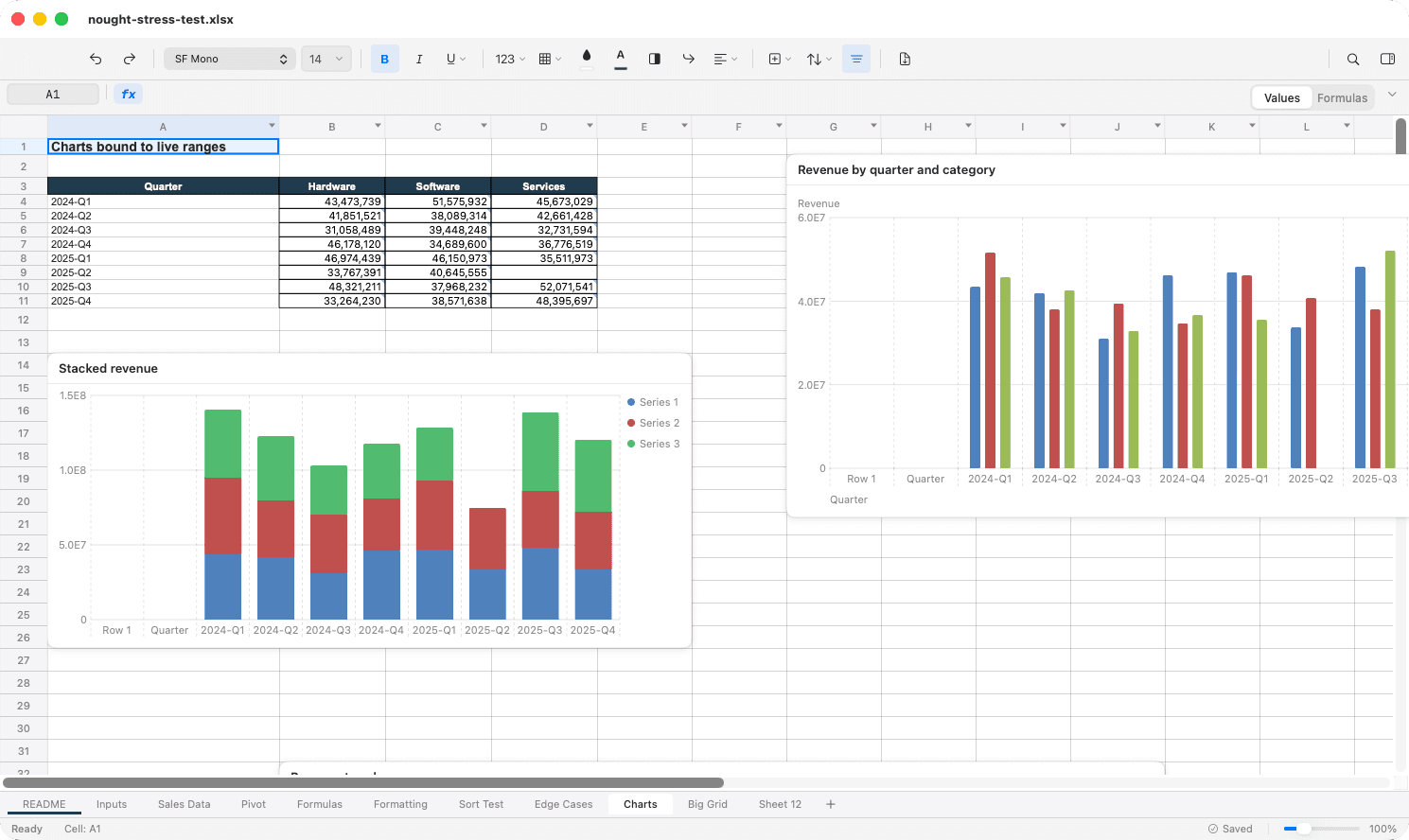The height and width of the screenshot is (840, 1409).
Task: Add a new sheet with plus
Action: coord(831,804)
